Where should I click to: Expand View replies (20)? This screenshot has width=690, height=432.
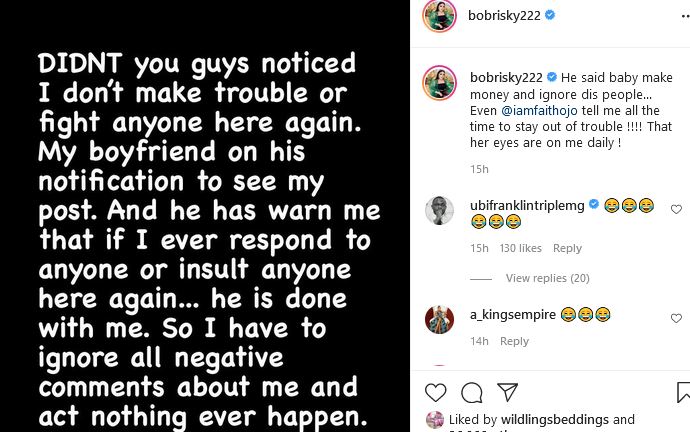click(547, 278)
